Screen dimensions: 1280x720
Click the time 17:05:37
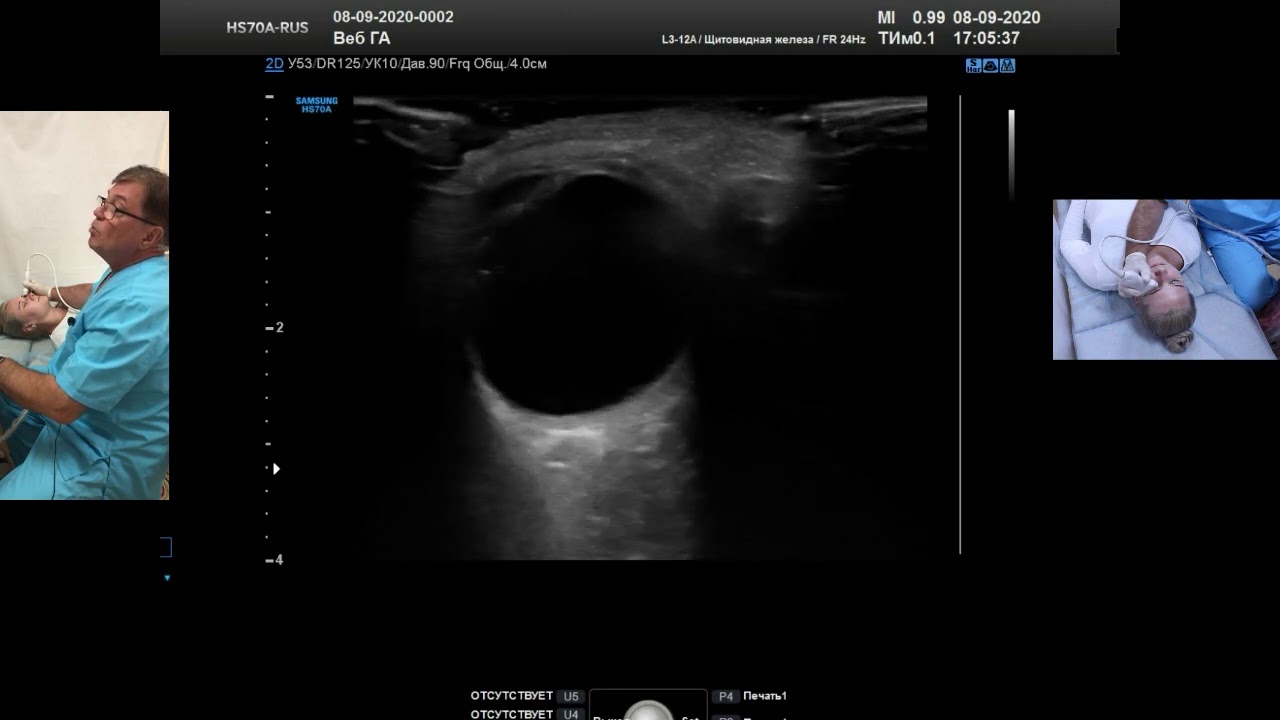[986, 39]
